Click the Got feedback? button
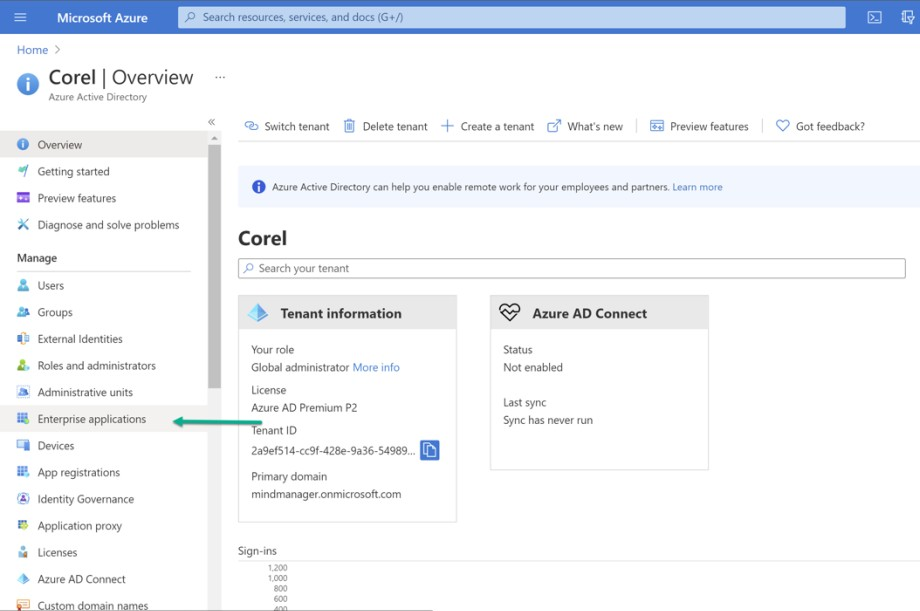This screenshot has width=920, height=611. coord(820,126)
